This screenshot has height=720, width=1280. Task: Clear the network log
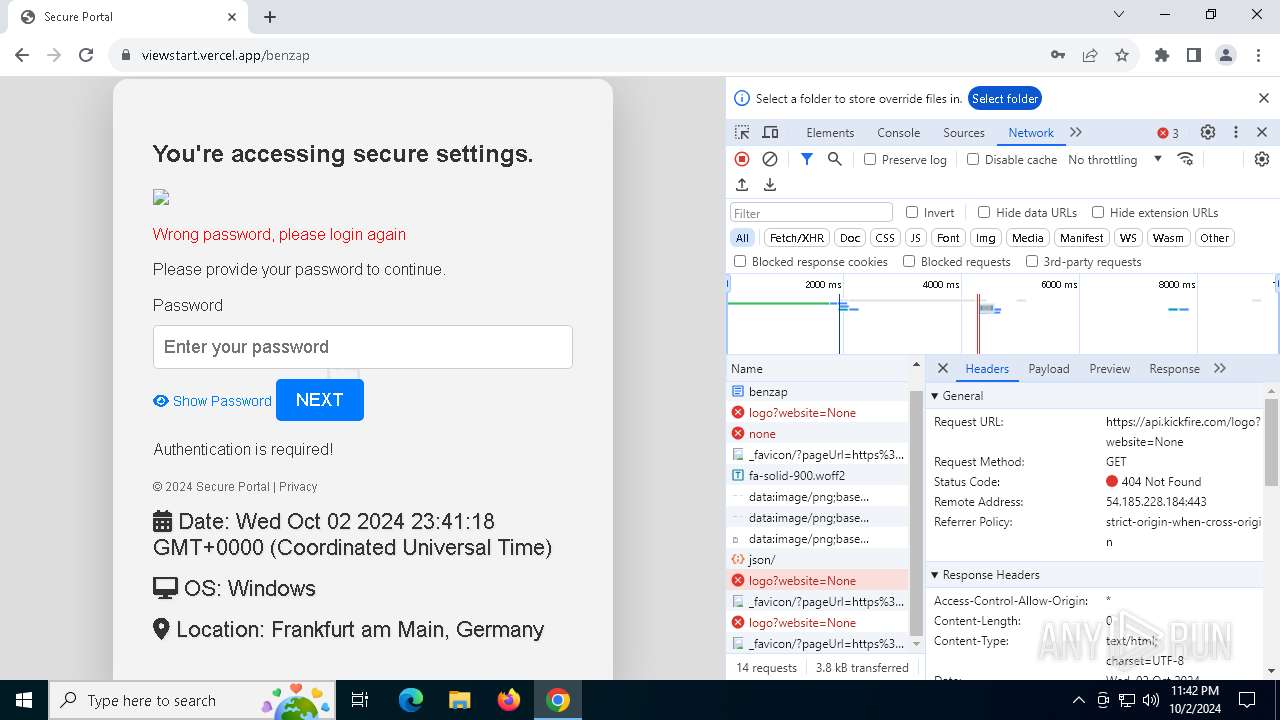pyautogui.click(x=770, y=159)
